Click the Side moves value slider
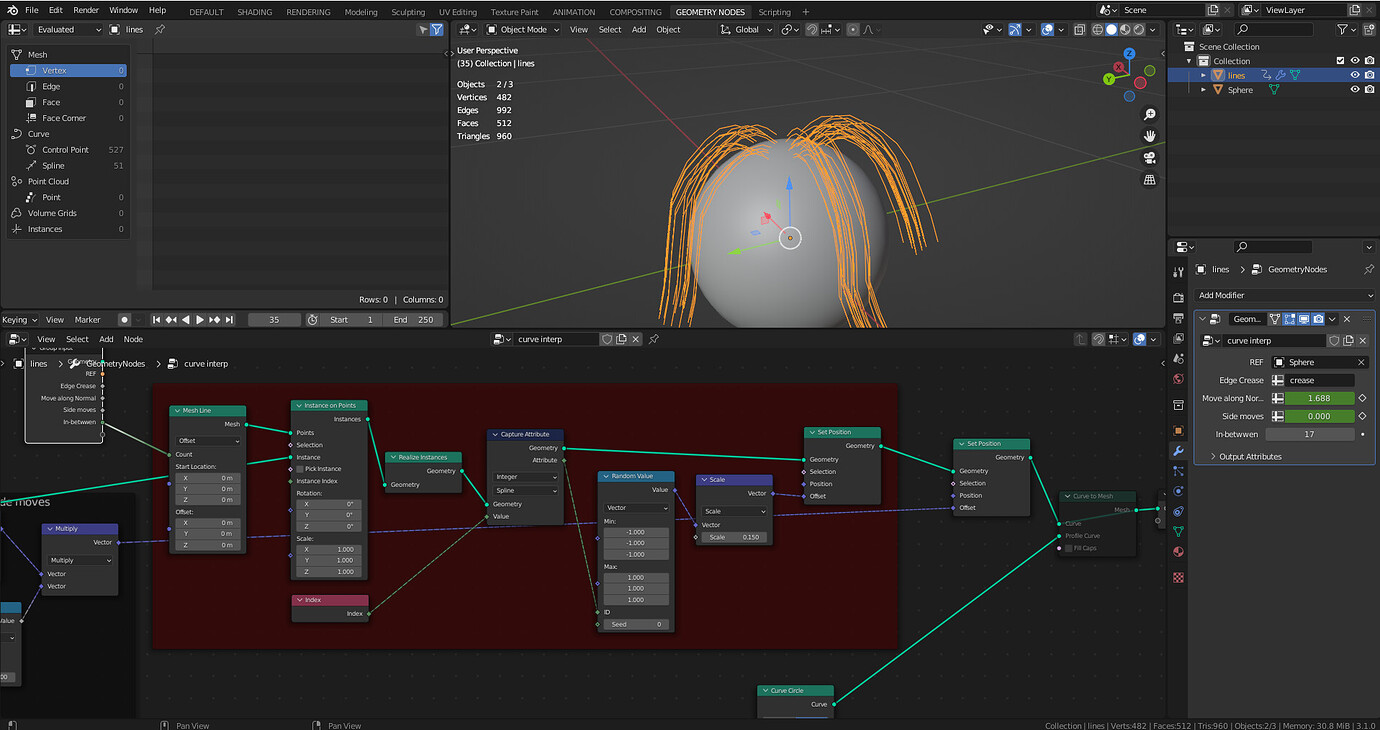Screen dimensions: 1380x730 [x=1318, y=416]
